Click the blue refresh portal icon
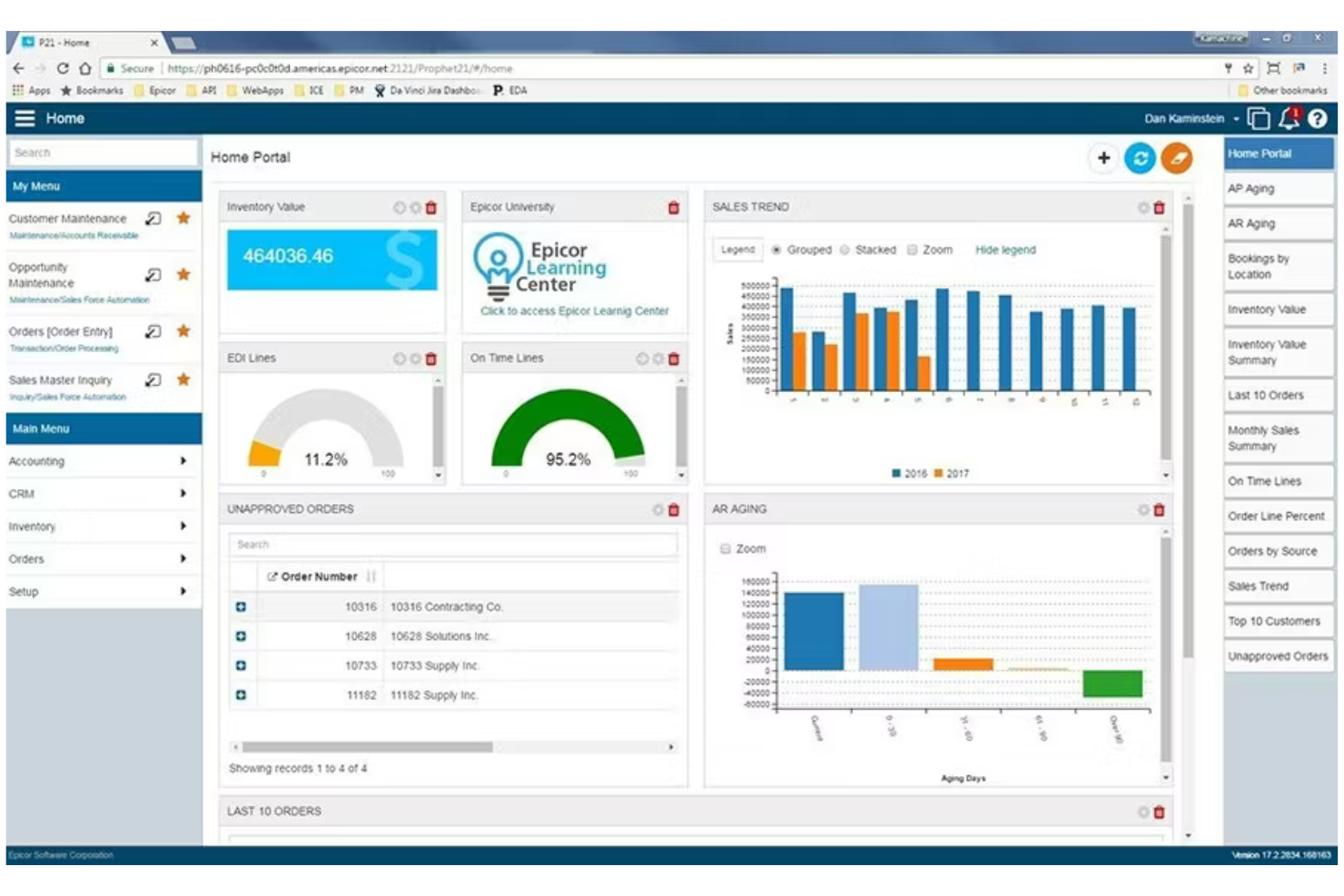This screenshot has height=896, width=1344. (x=1142, y=157)
